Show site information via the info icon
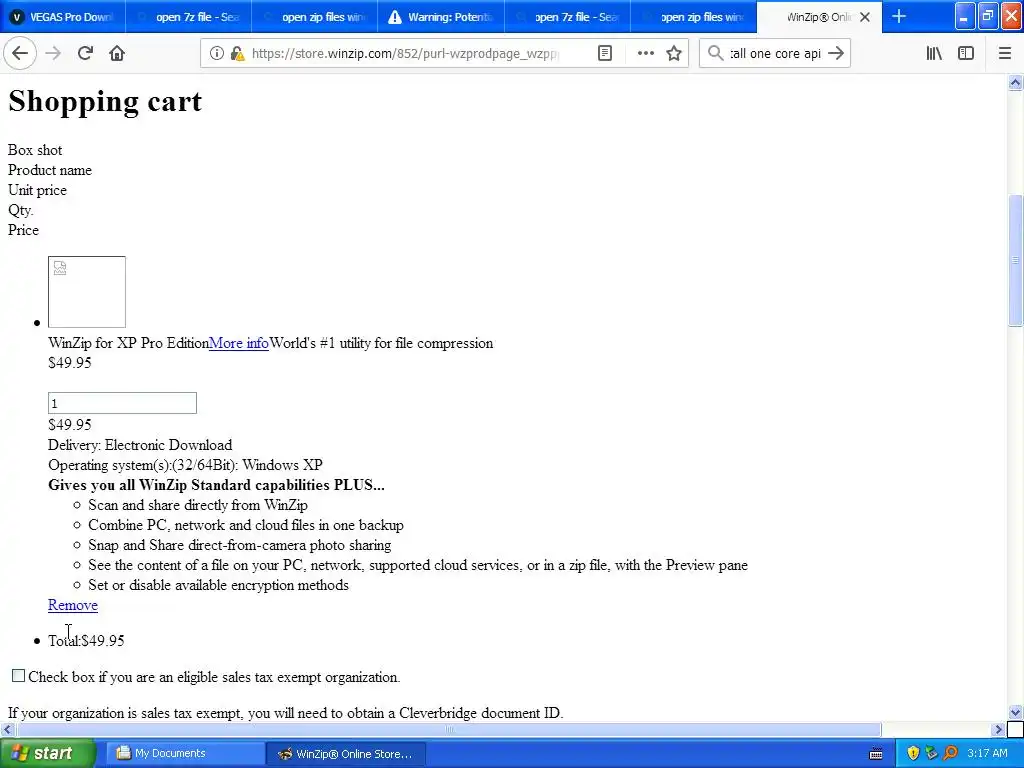The image size is (1024, 768). pos(216,53)
